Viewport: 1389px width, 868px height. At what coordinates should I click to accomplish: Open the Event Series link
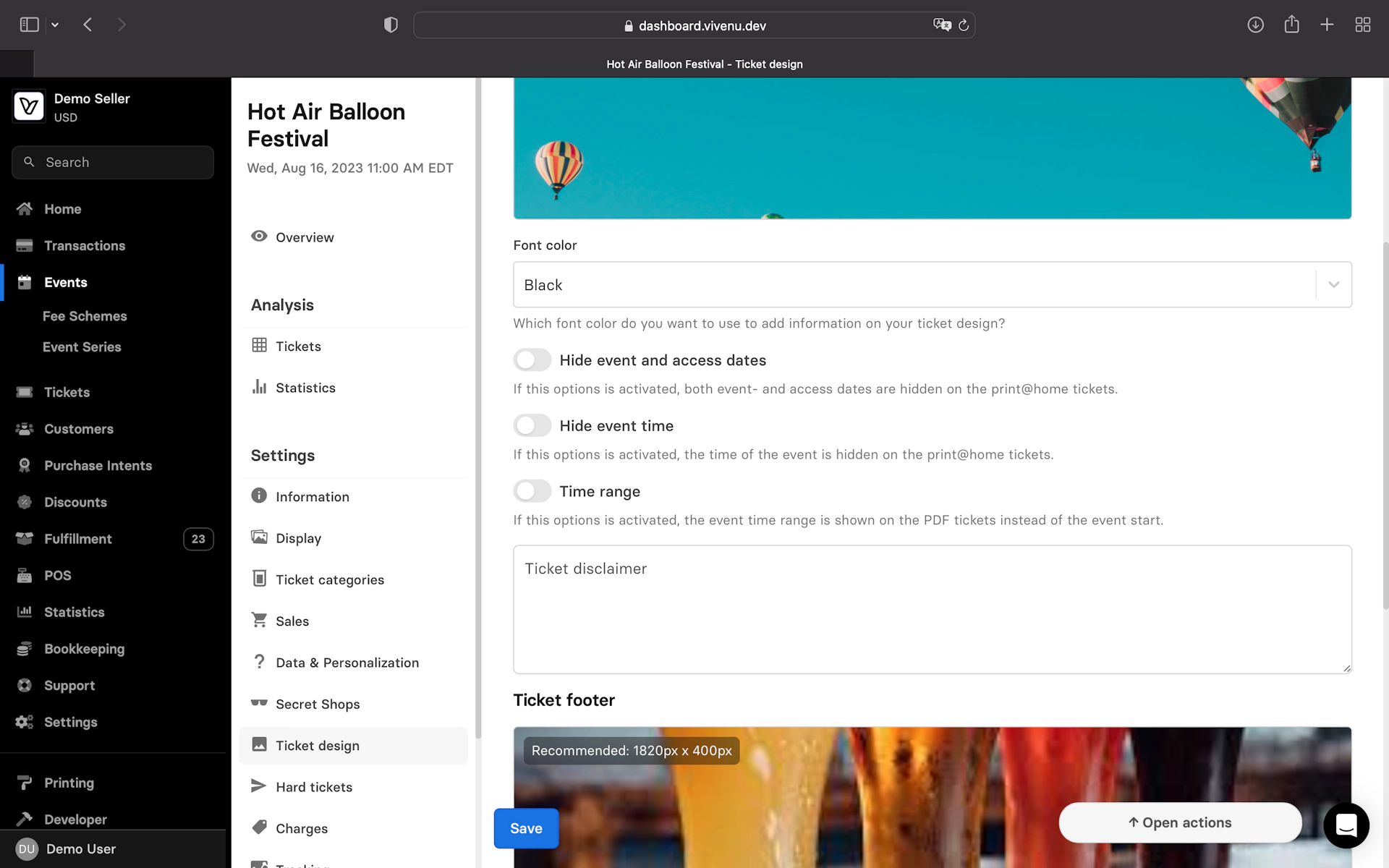point(82,347)
